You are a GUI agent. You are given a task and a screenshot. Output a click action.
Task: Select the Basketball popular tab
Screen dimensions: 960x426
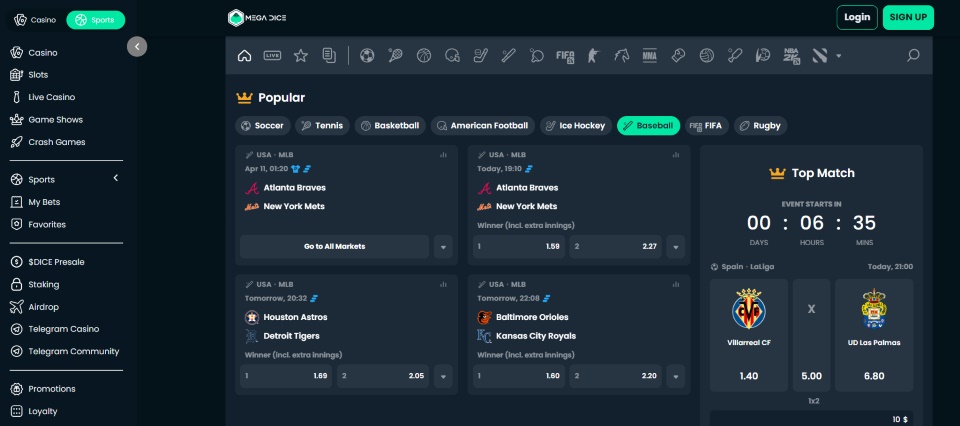[x=390, y=125]
